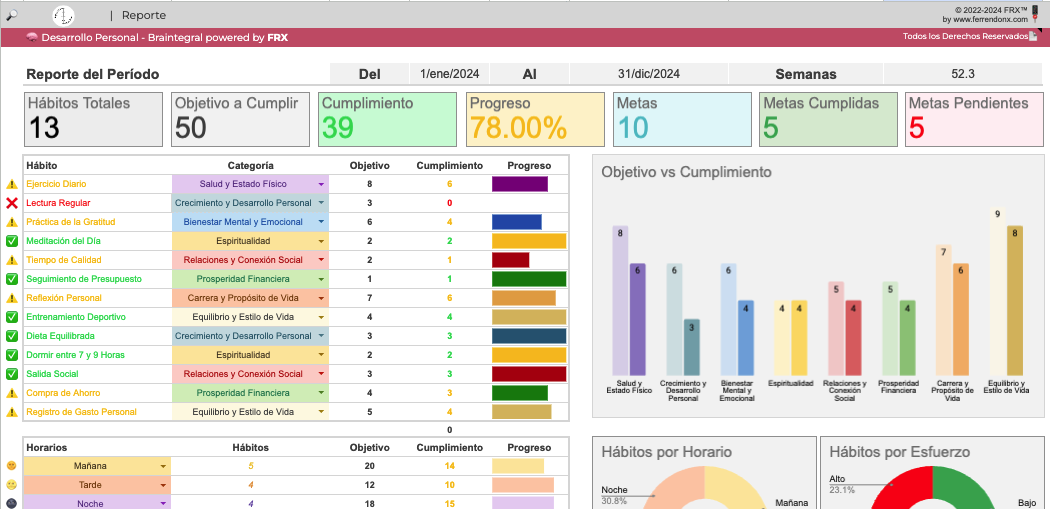The height and width of the screenshot is (509, 1050).
Task: Click progress bar for Tiempo de Calidad
Action: [510, 260]
